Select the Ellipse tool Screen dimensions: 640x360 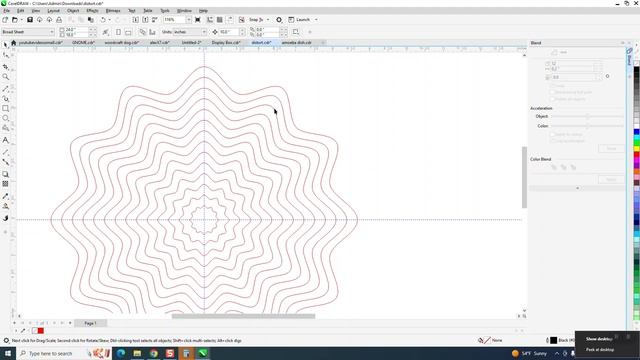coord(5,118)
